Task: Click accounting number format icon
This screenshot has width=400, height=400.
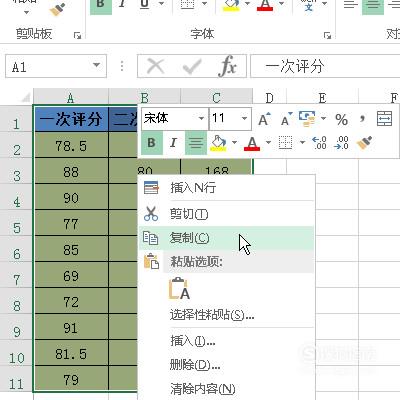Action: coord(307,119)
